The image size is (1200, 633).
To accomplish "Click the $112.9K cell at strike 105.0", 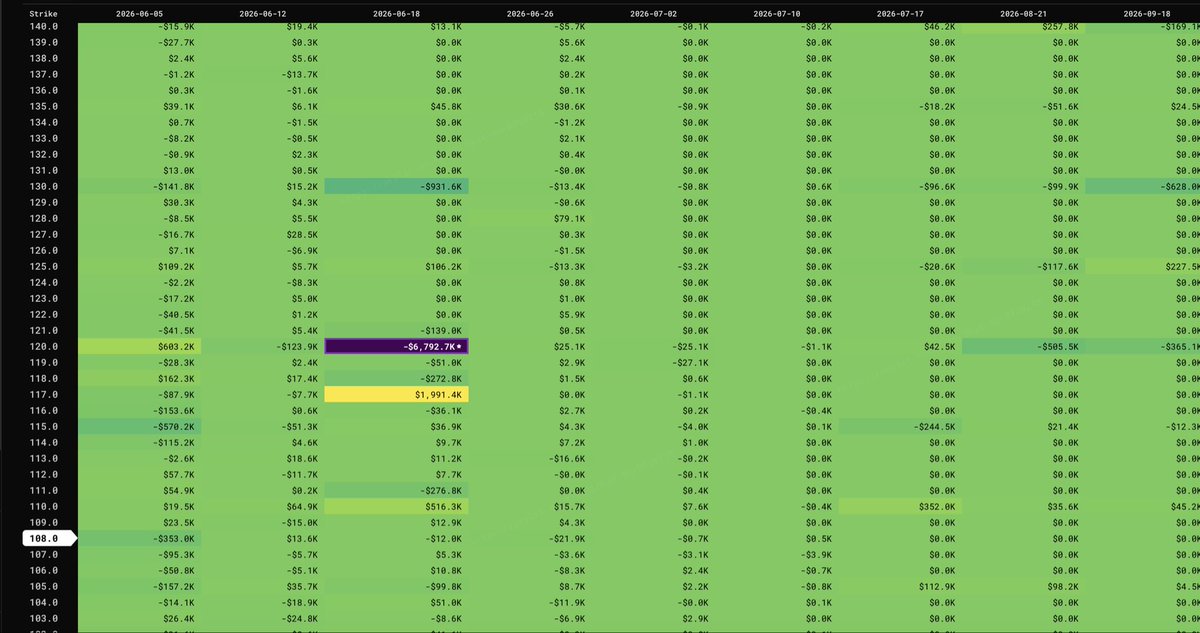I will tap(901, 586).
